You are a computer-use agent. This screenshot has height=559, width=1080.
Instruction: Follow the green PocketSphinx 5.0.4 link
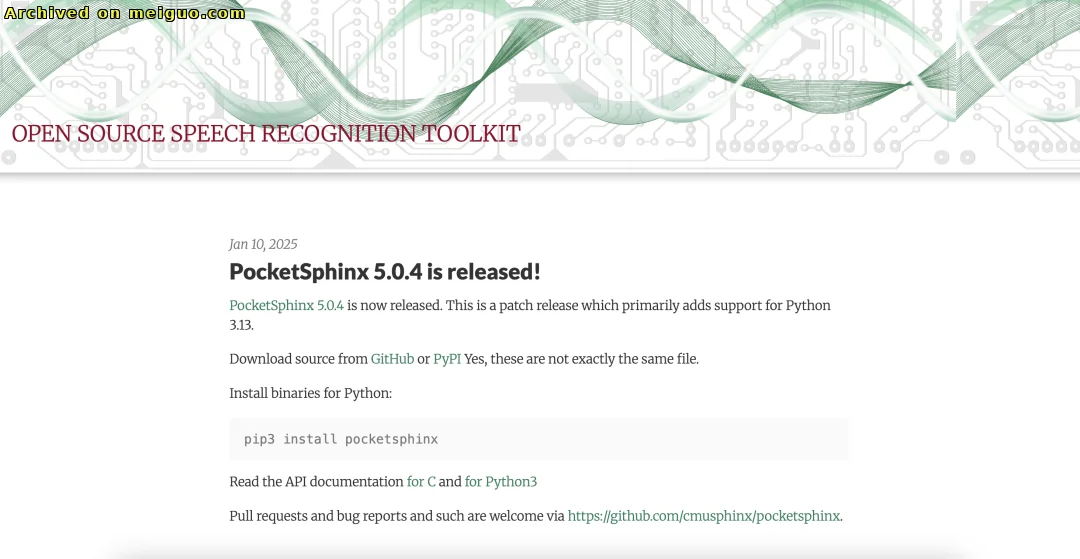click(x=286, y=305)
